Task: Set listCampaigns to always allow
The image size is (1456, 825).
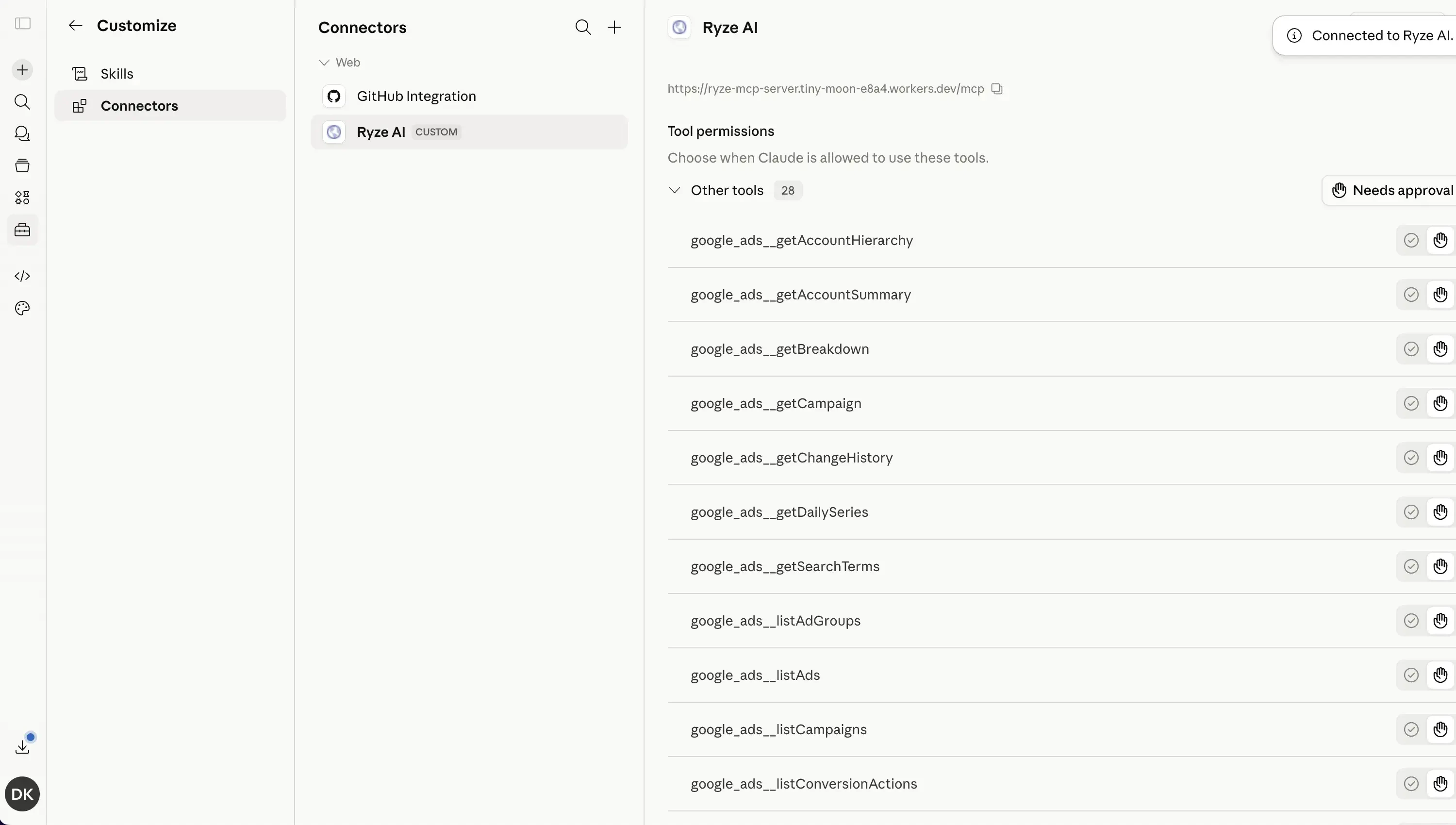Action: (x=1411, y=730)
